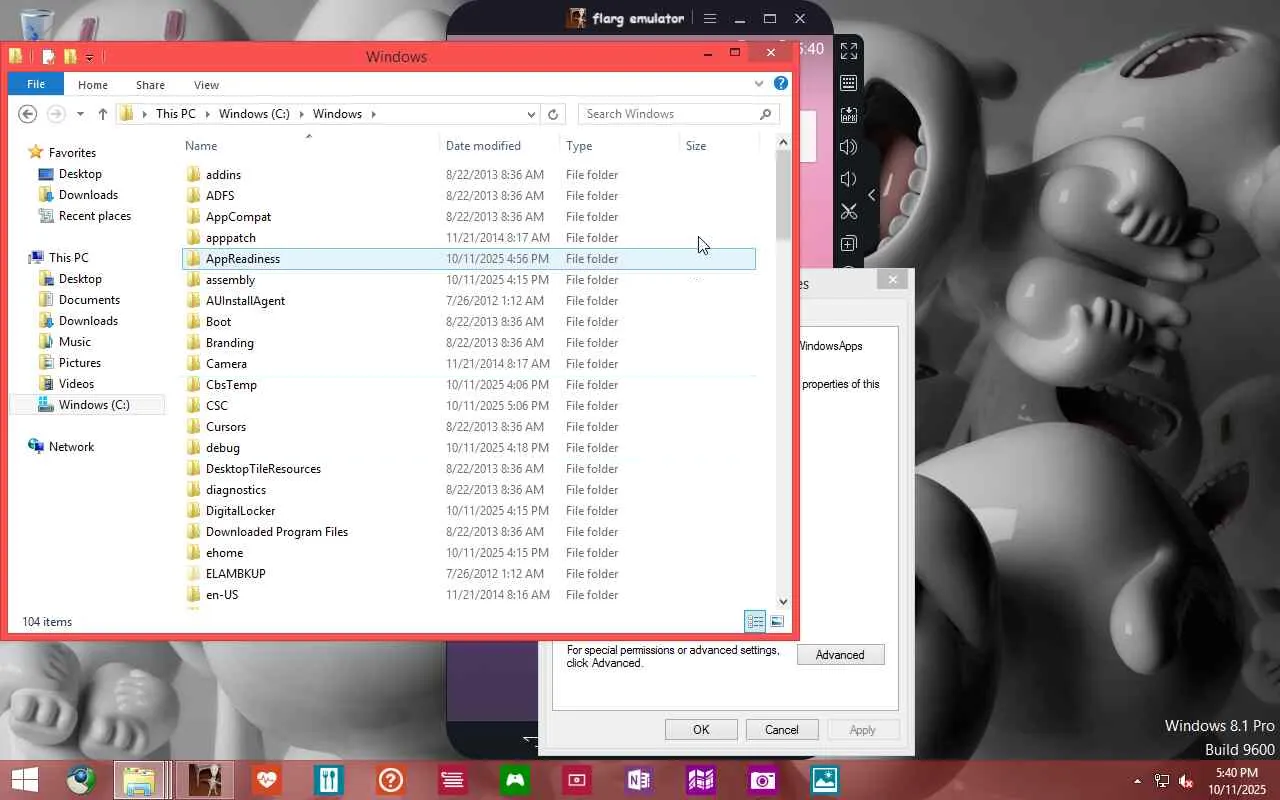Open the Customize Quick Access Toolbar dropdown
This screenshot has width=1280, height=800.
pos(89,57)
